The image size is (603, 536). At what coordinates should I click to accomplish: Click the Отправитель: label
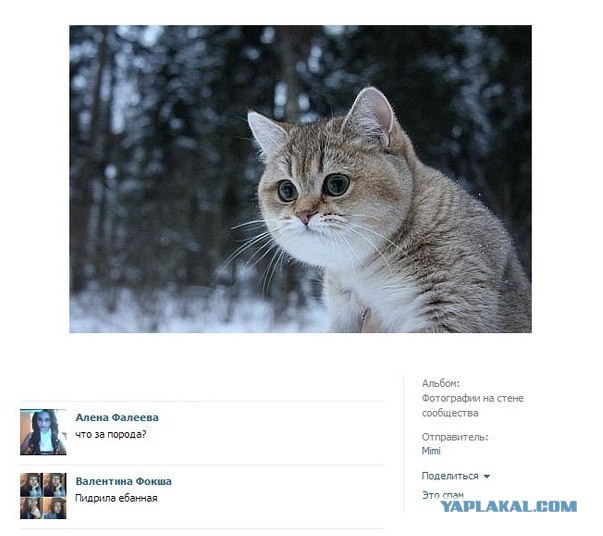coord(455,437)
